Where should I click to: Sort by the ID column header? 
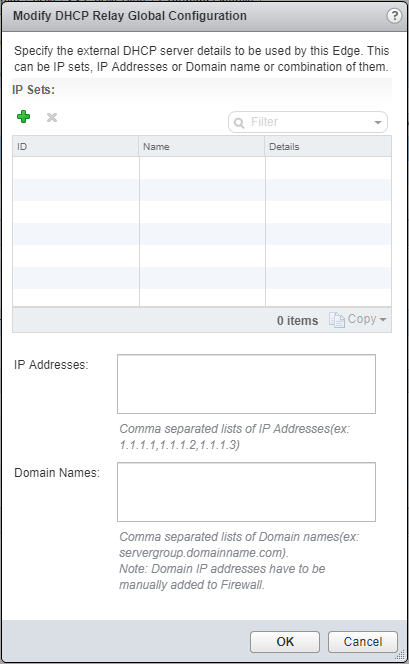tap(75, 147)
